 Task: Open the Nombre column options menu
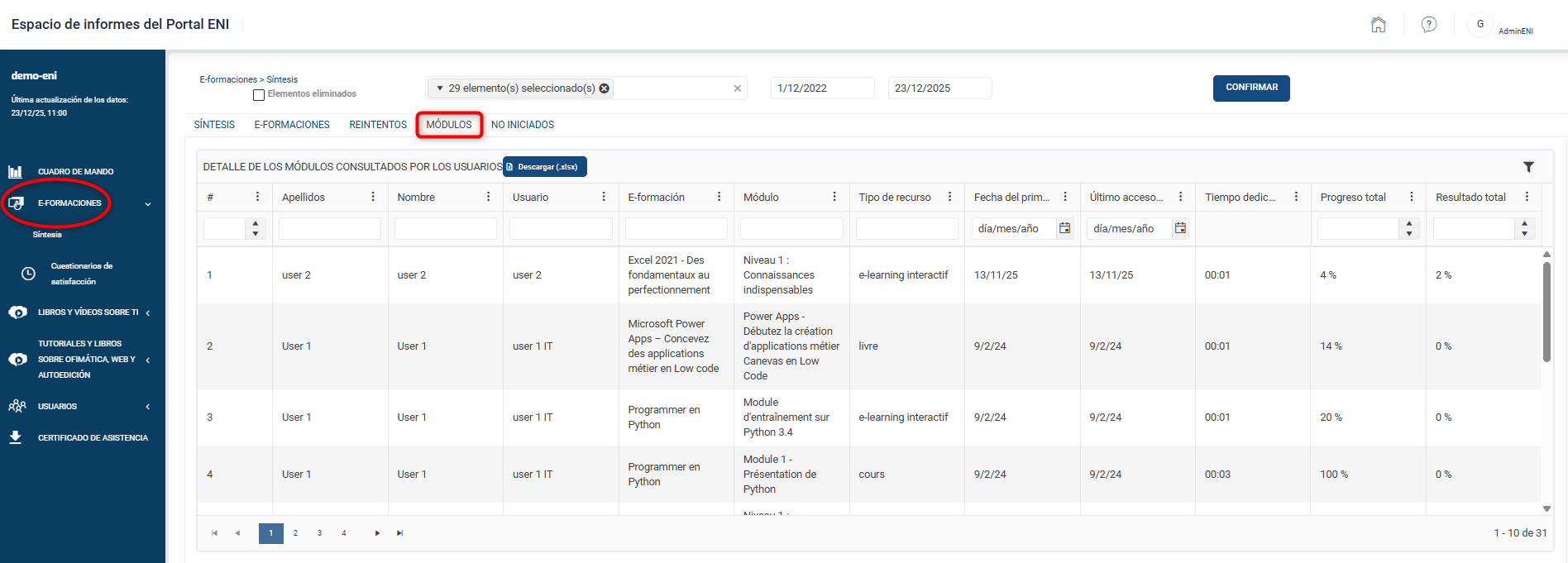coord(488,197)
